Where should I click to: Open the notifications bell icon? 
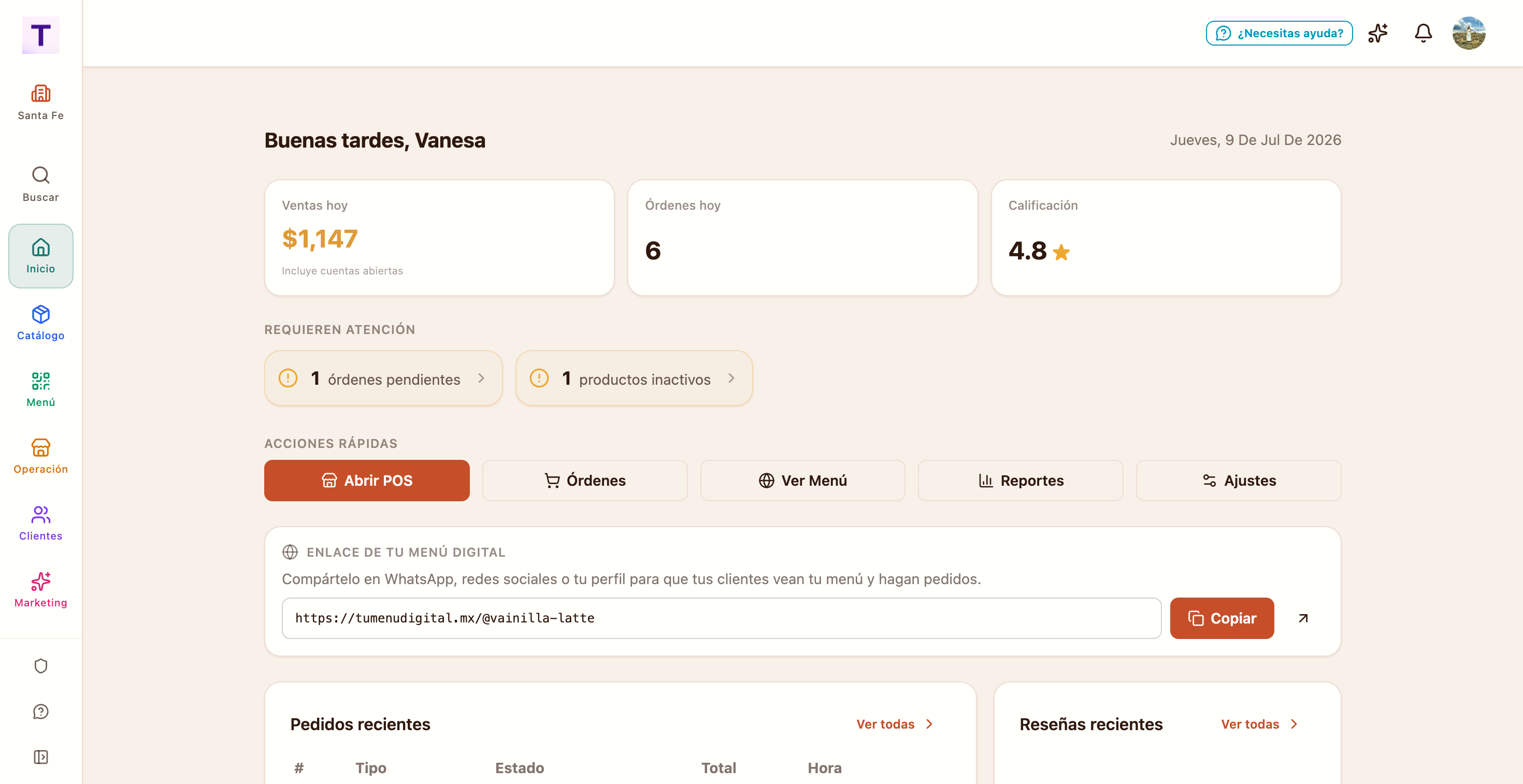[1423, 33]
